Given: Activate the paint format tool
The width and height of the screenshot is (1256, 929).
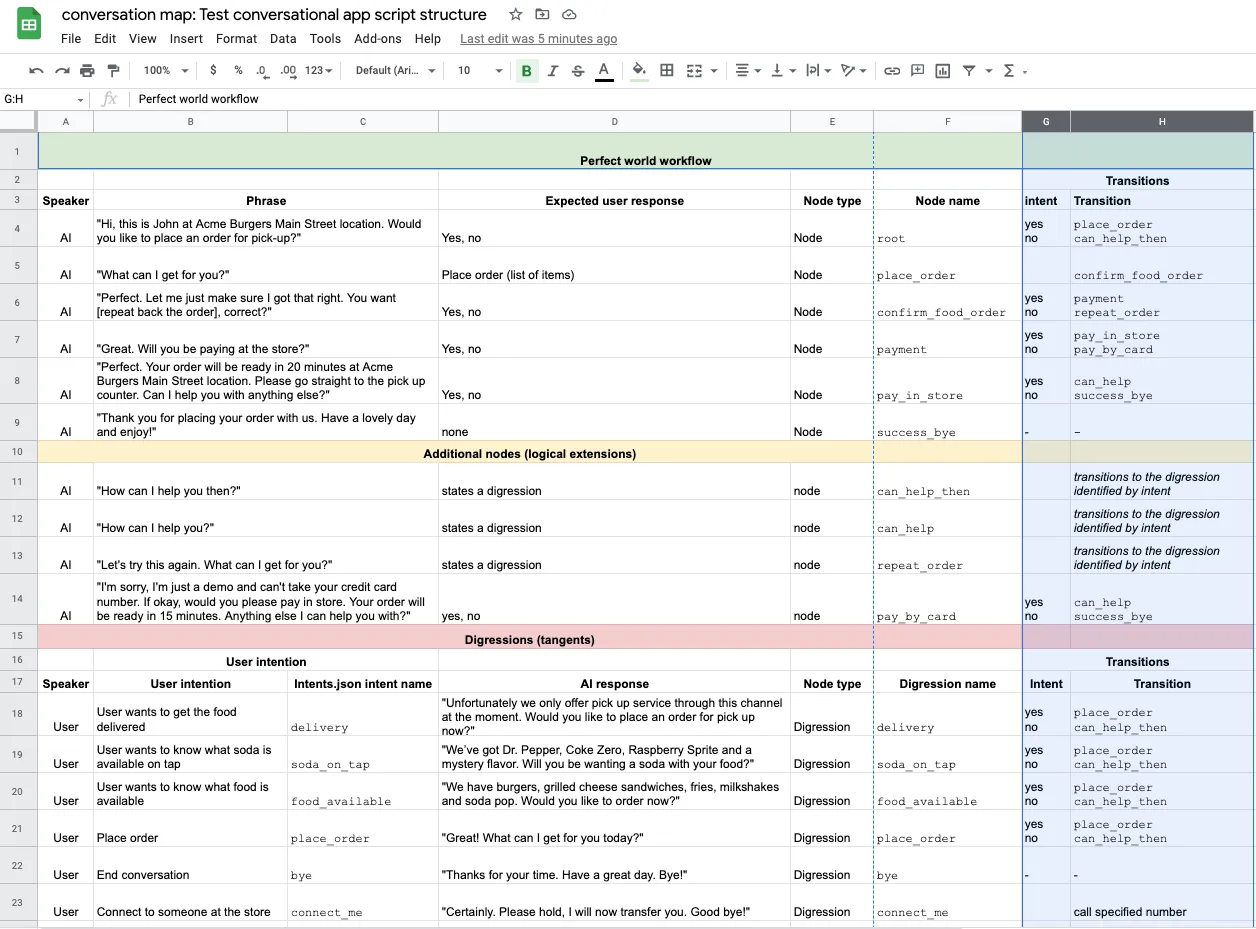Looking at the screenshot, I should pos(113,71).
